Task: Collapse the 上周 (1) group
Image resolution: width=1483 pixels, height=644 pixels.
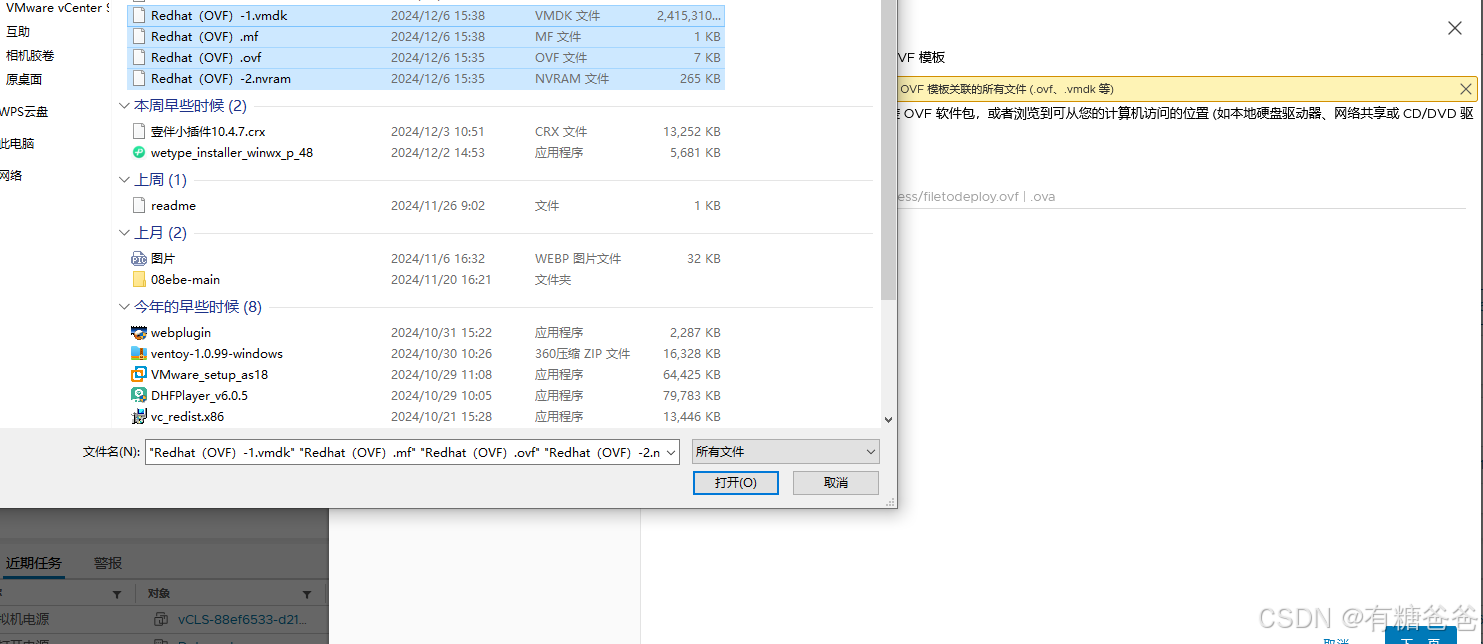Action: click(x=124, y=180)
